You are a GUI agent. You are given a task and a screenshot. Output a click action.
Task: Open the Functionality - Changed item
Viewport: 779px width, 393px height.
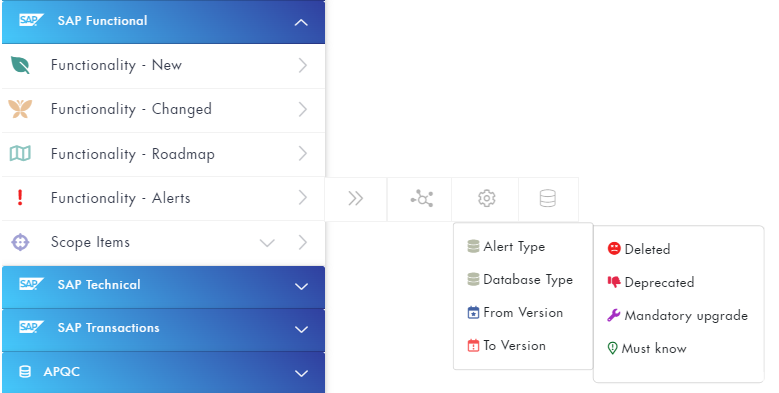[x=163, y=110]
